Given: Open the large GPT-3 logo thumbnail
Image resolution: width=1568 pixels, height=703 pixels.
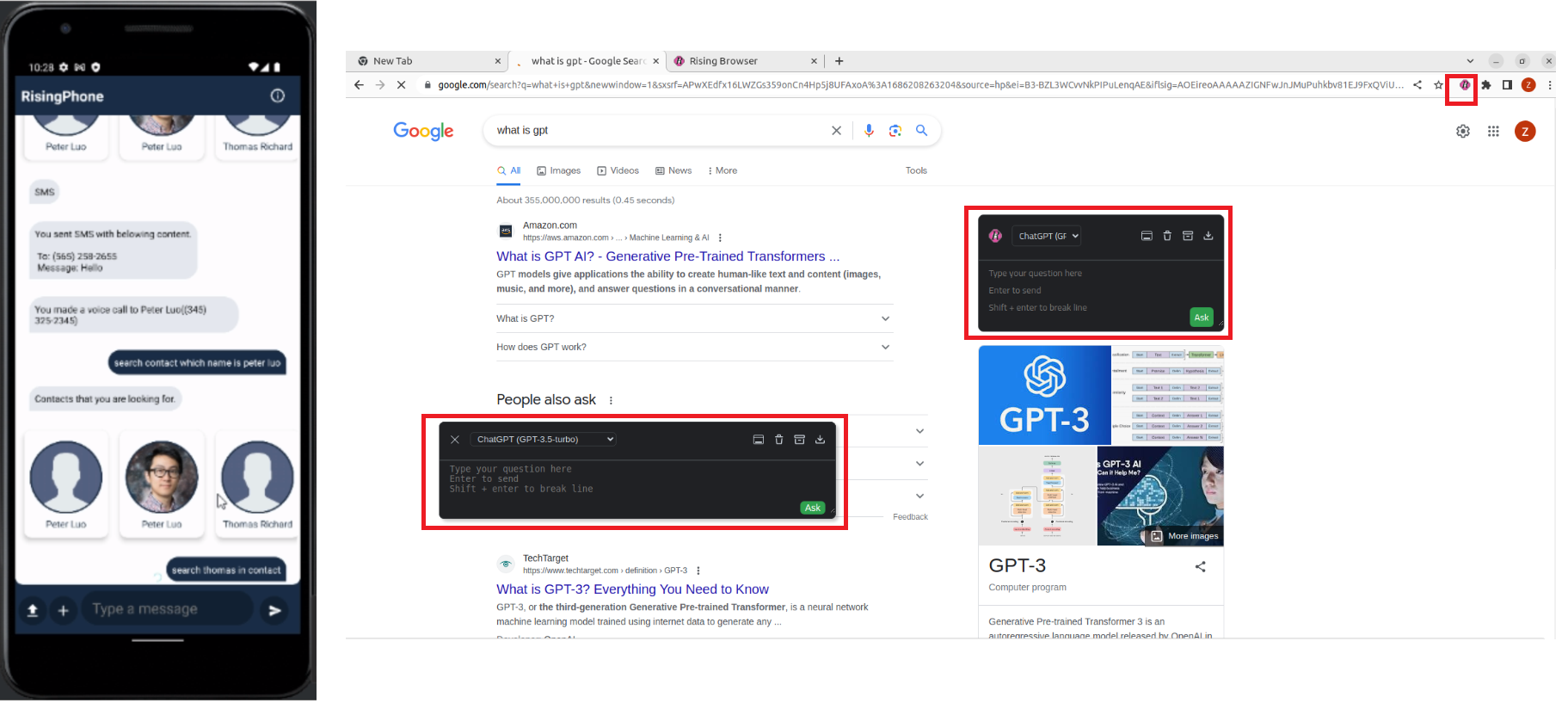Looking at the screenshot, I should coord(1044,396).
